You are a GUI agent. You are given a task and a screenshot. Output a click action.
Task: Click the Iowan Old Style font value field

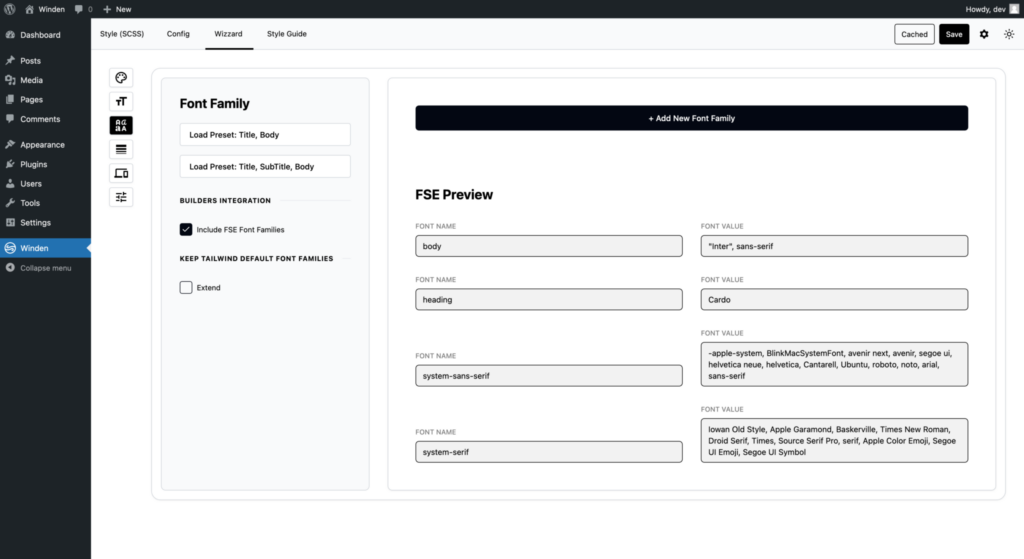click(x=834, y=441)
